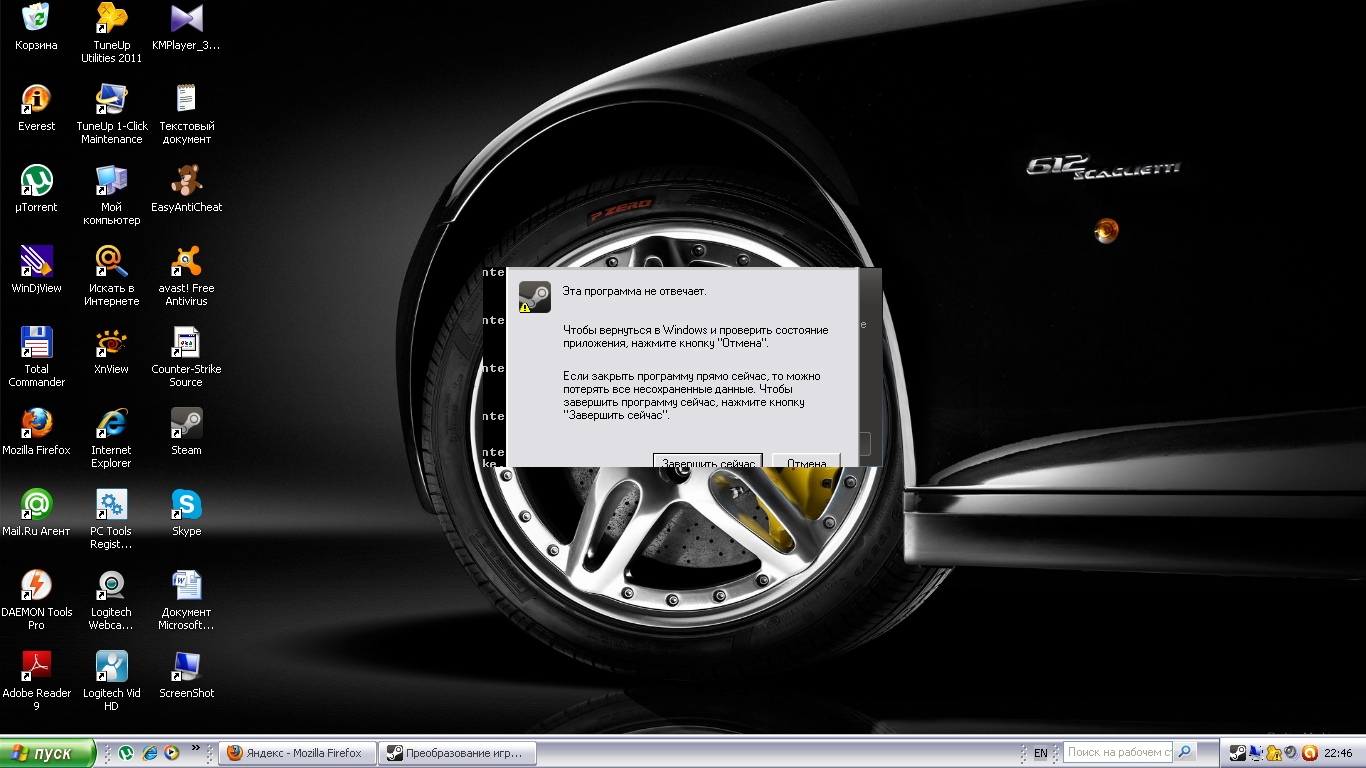Click the avast! Free Antivirus shortcut
Image resolution: width=1366 pixels, height=768 pixels.
pos(186,263)
